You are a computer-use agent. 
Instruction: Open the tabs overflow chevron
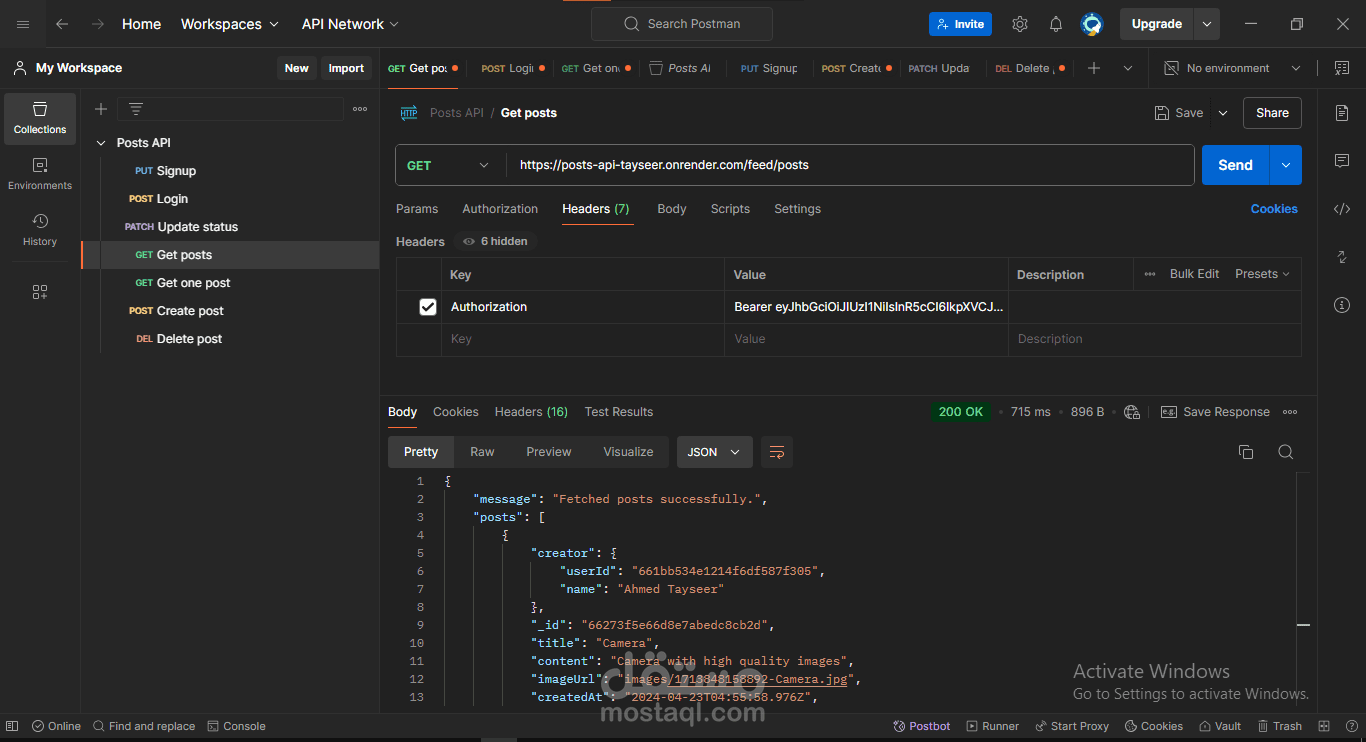coord(1128,68)
